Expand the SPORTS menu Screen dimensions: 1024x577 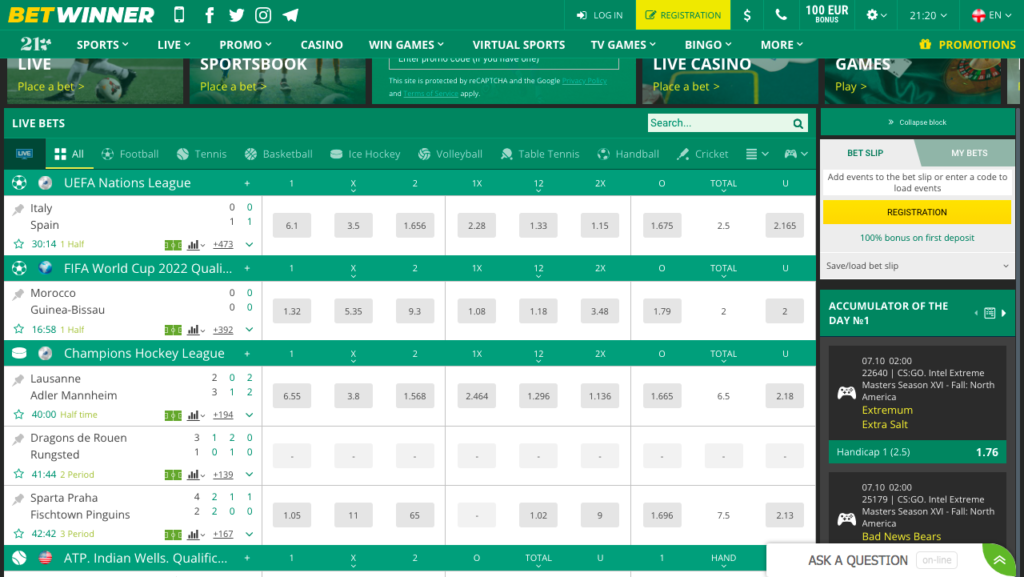pyautogui.click(x=103, y=44)
